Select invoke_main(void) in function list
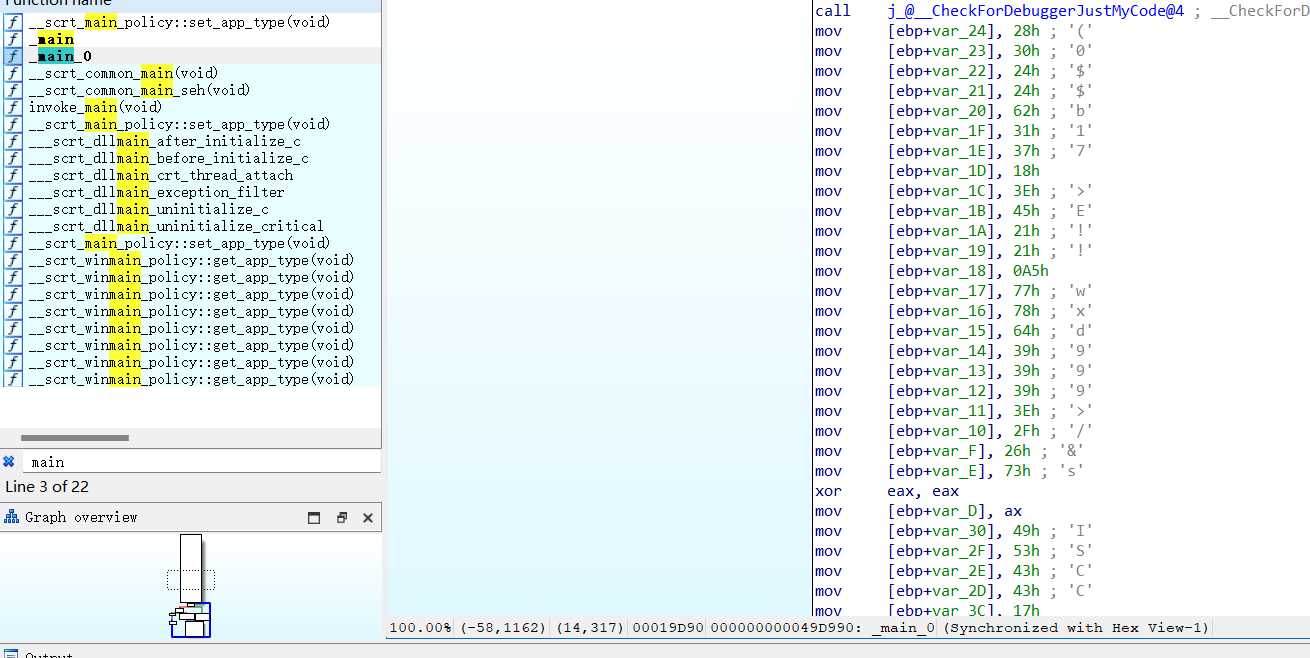Image resolution: width=1310 pixels, height=658 pixels. coord(191,107)
